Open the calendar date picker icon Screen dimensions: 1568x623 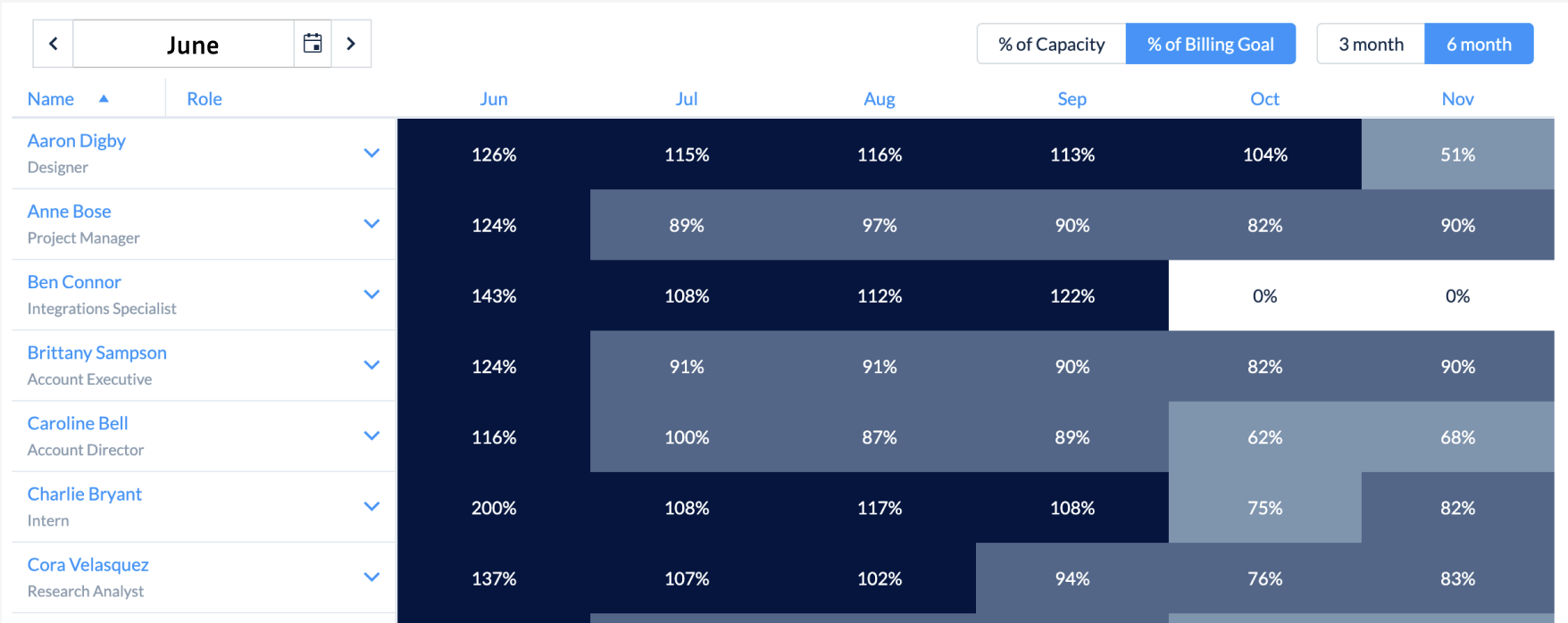tap(313, 43)
